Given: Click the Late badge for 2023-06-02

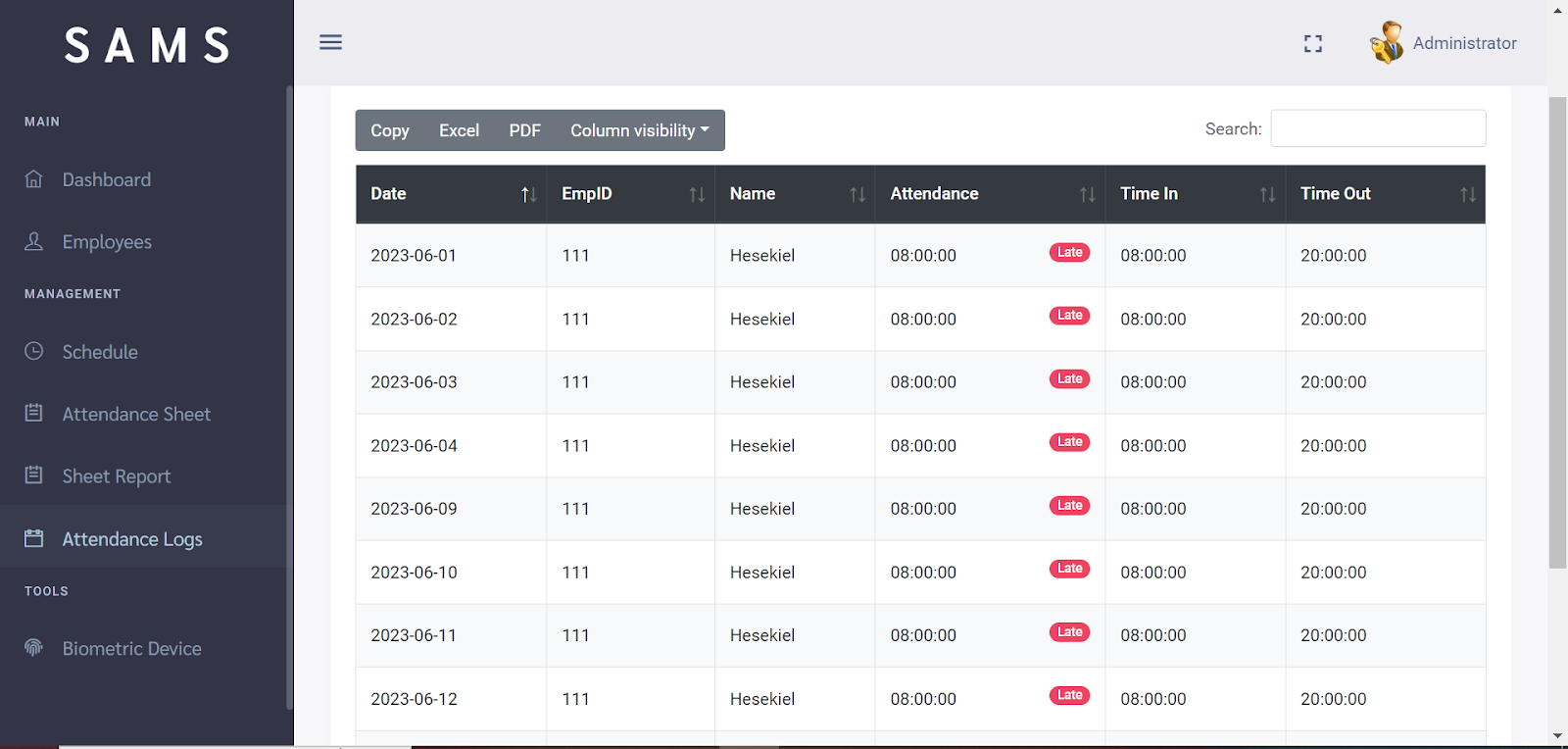Looking at the screenshot, I should tap(1069, 316).
